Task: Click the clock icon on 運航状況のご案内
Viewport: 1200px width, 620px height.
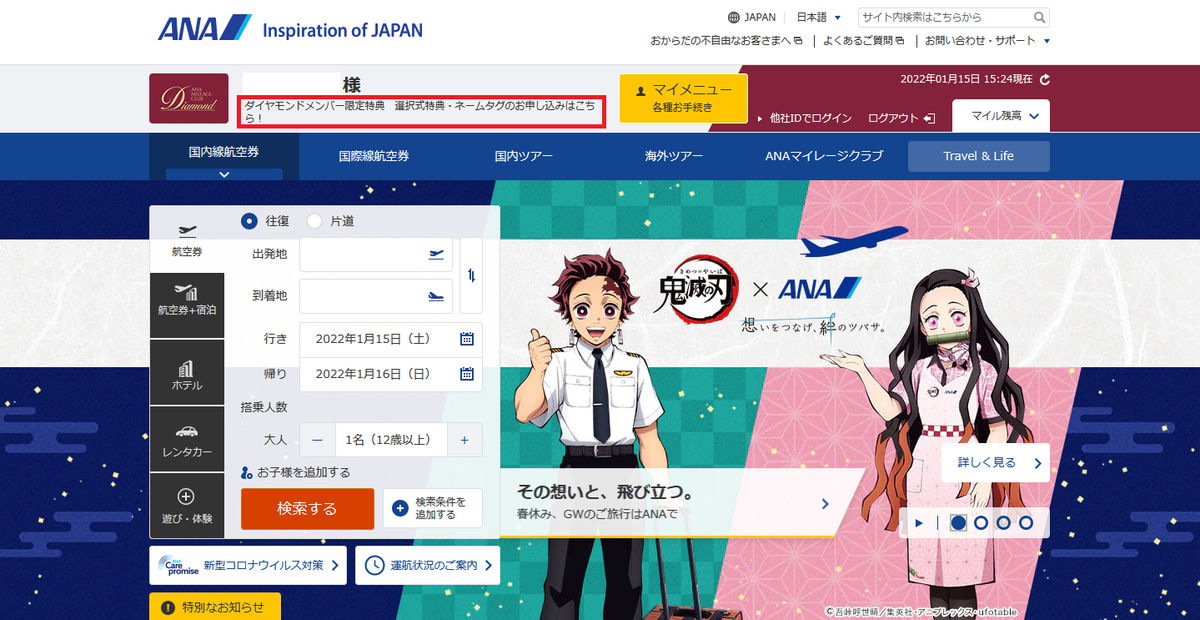Action: point(374,565)
